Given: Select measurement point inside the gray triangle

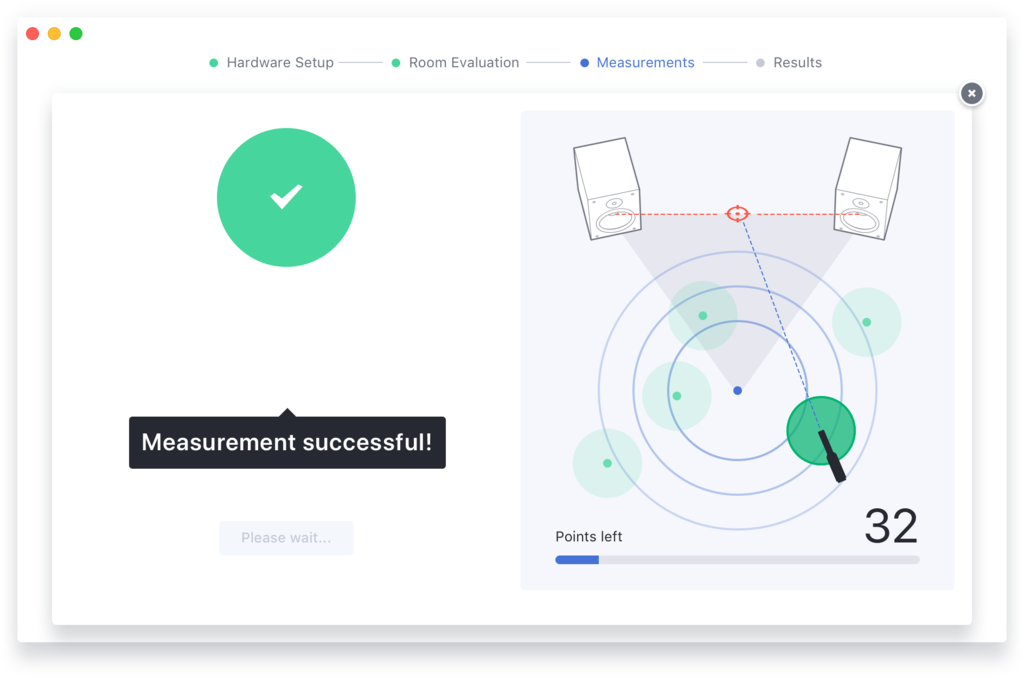Looking at the screenshot, I should coord(703,316).
